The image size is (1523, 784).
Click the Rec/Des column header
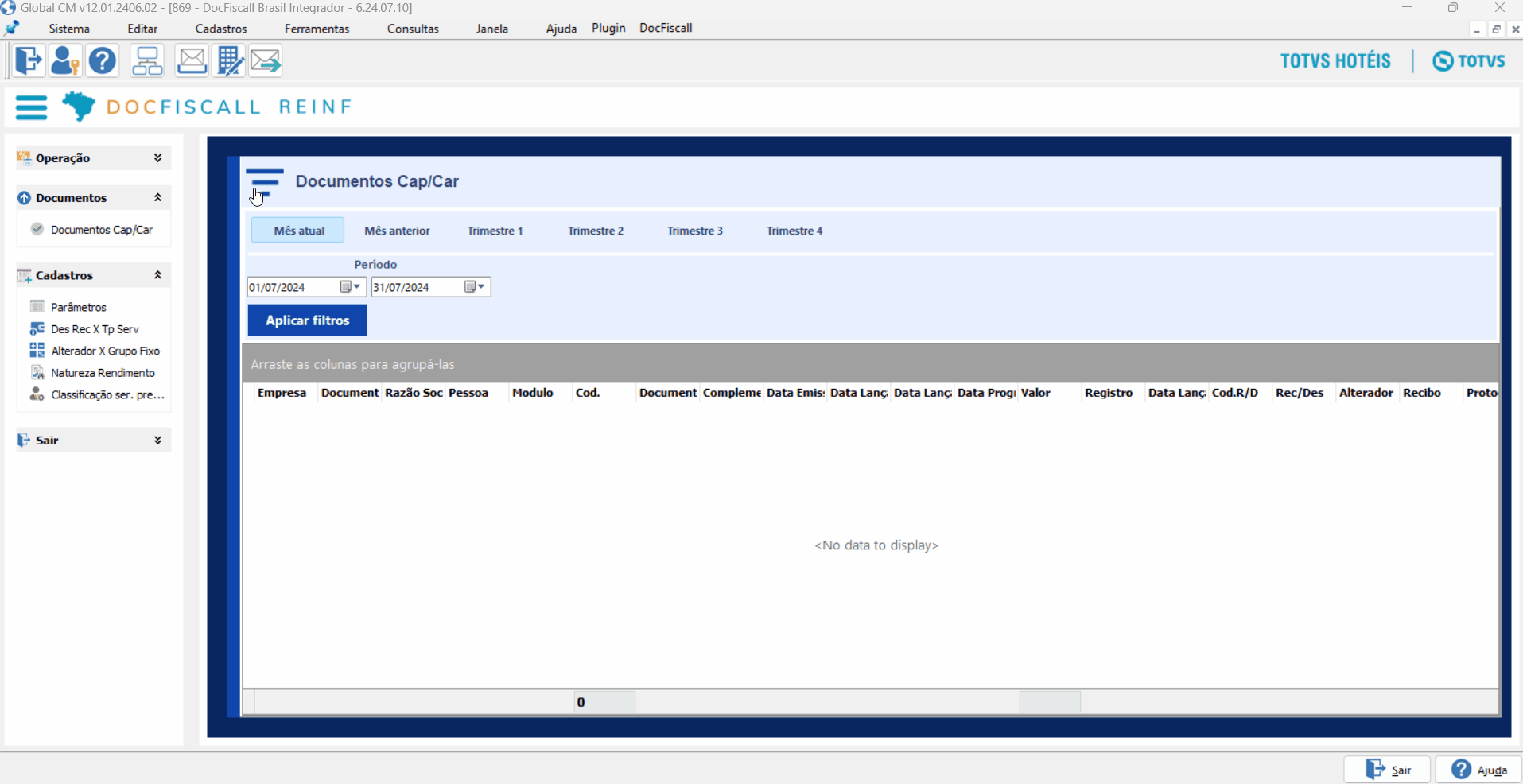[x=1304, y=393]
